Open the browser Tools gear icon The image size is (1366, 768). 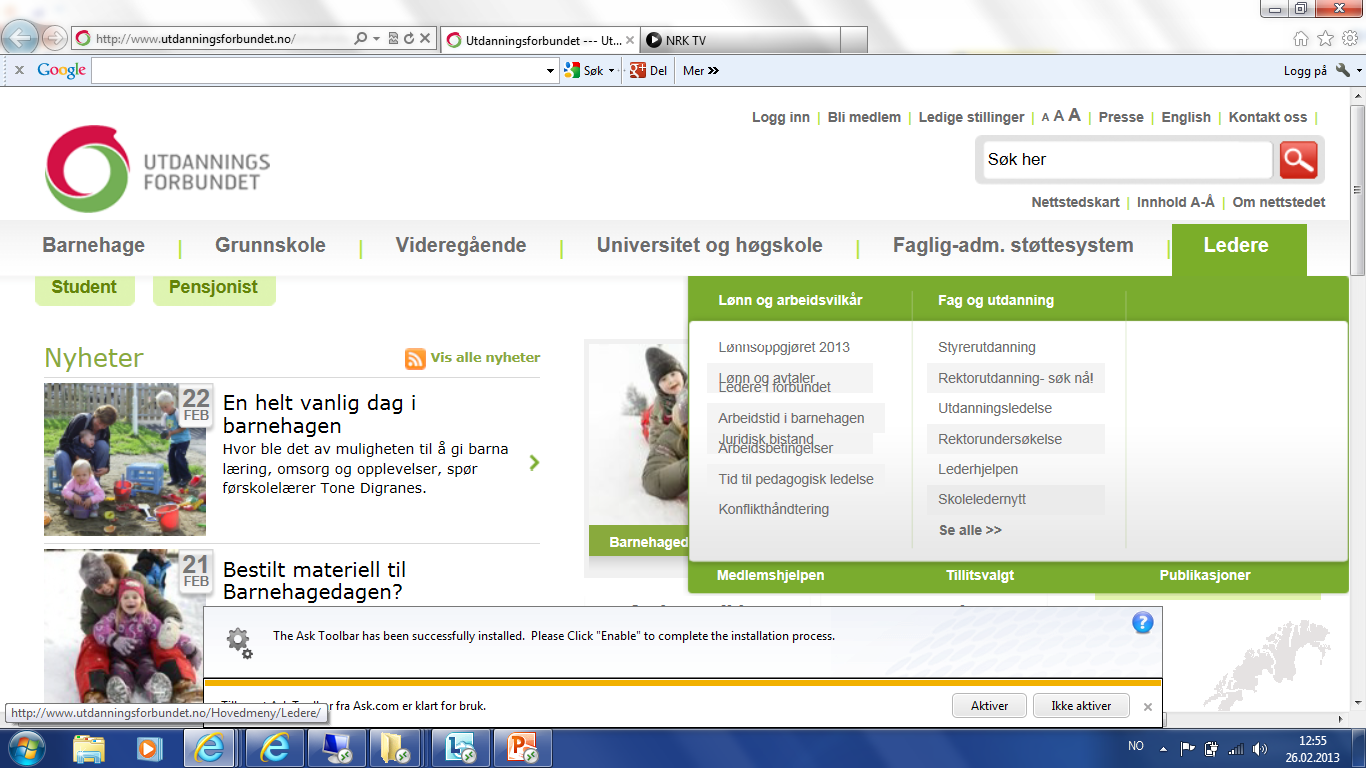[x=1350, y=39]
